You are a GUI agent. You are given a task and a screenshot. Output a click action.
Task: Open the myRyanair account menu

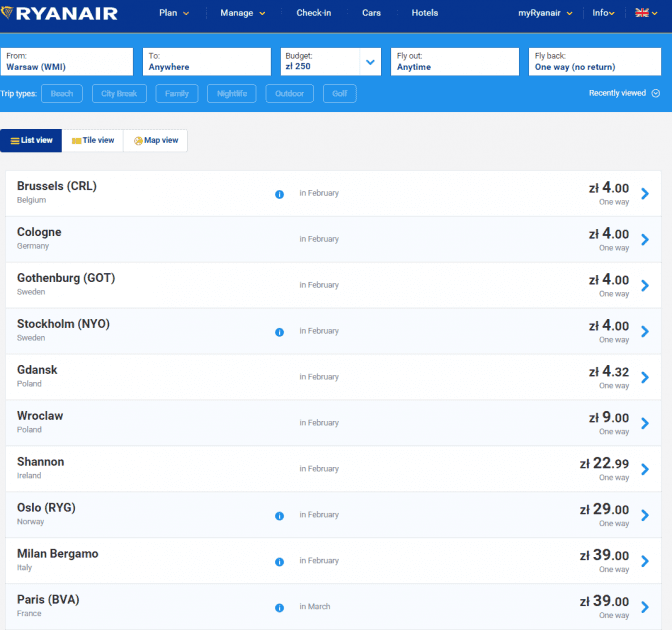click(546, 13)
